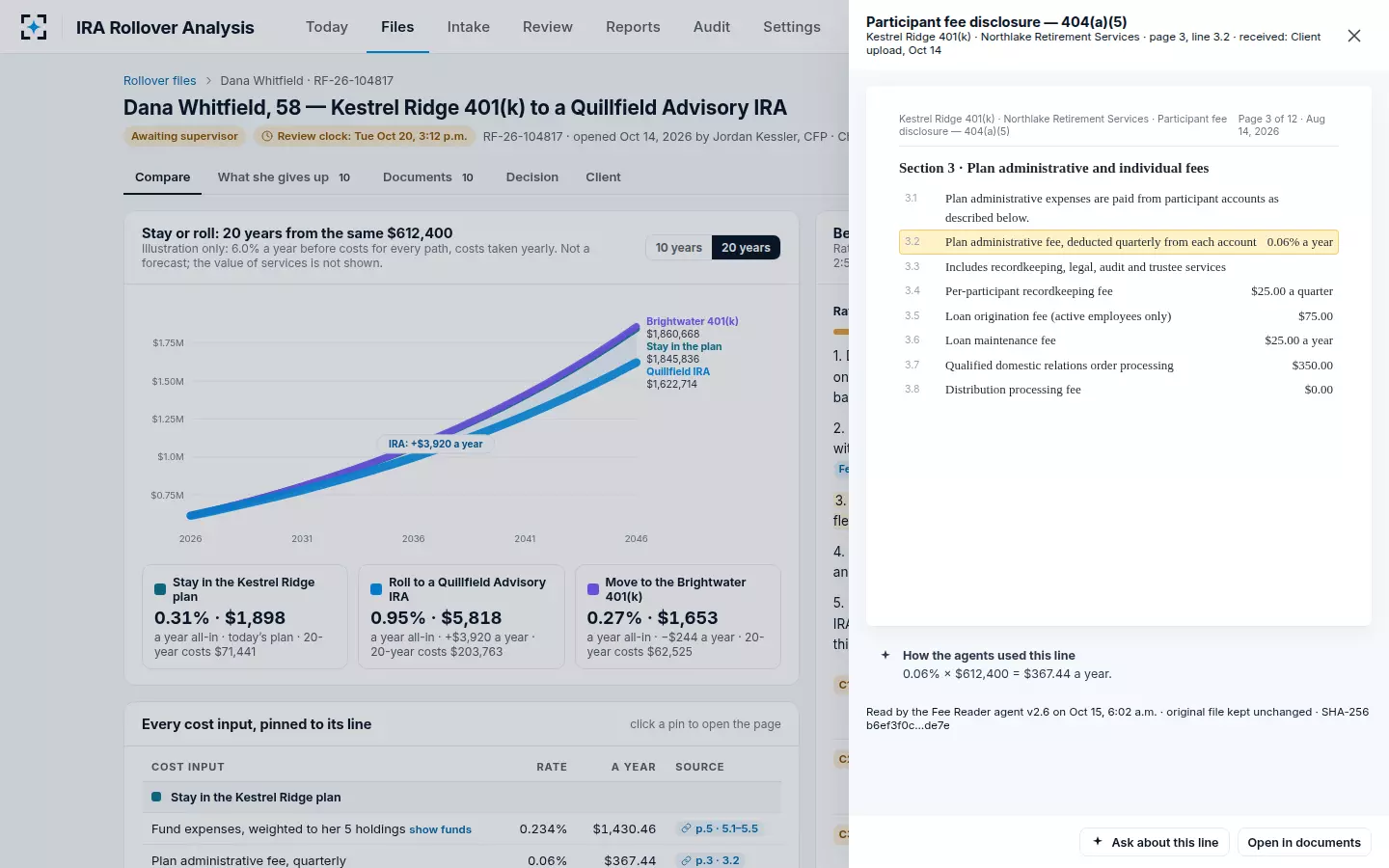Go to the Intake navigation item
1389x868 pixels.
[468, 27]
